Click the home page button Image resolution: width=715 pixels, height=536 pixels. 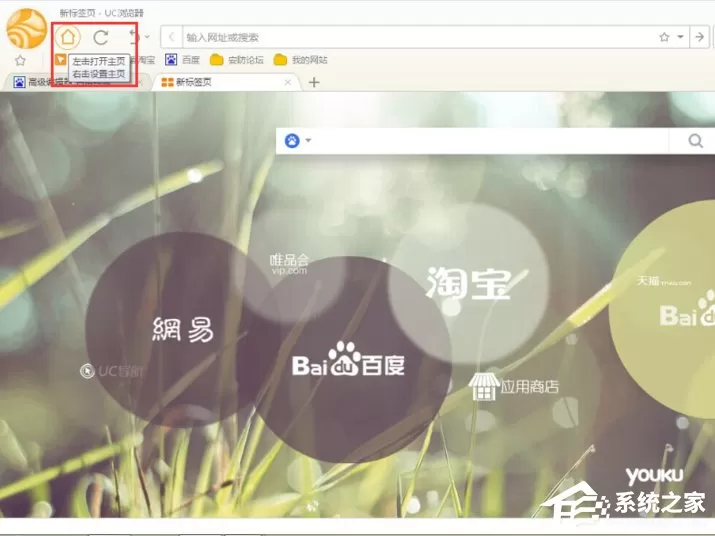point(67,37)
